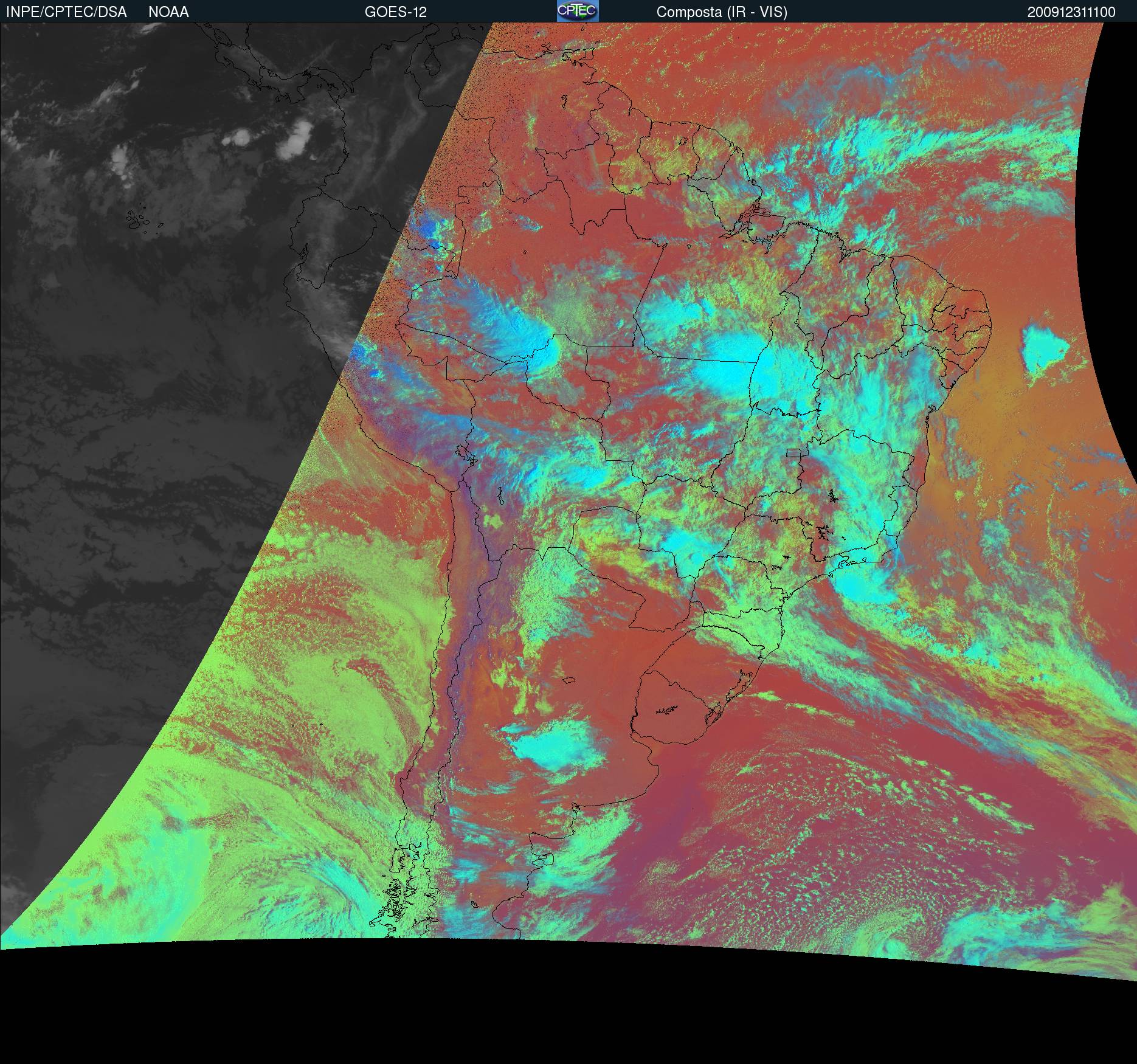The width and height of the screenshot is (1137, 1064).
Task: Click the INPE/CPTEC/DSA header label
Action: point(66,12)
